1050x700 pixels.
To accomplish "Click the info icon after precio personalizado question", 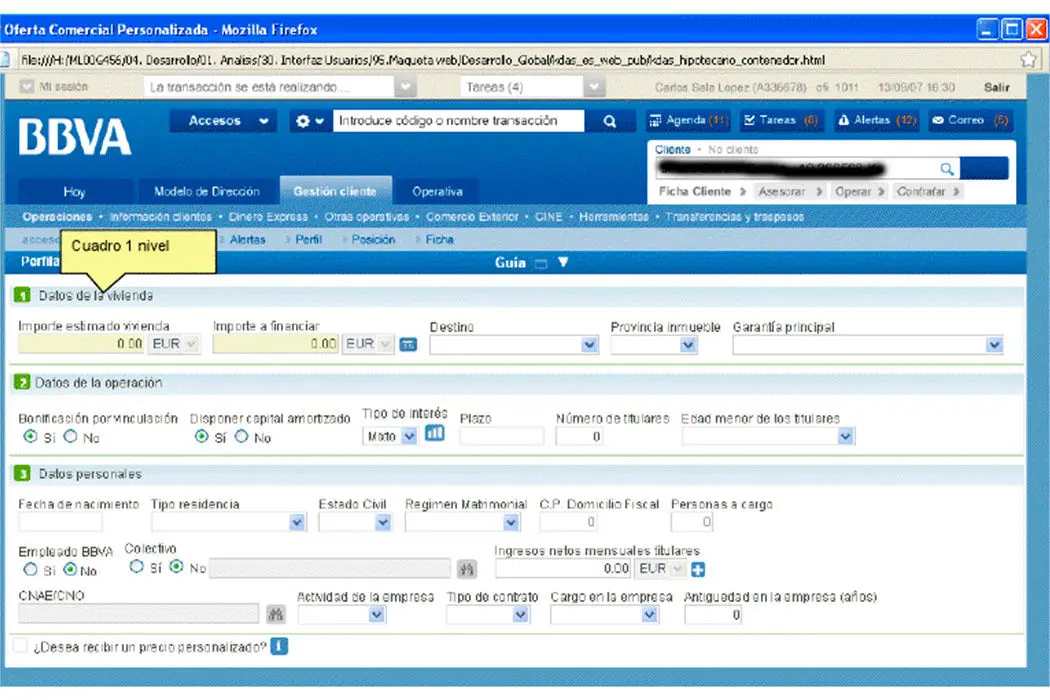I will (x=278, y=646).
